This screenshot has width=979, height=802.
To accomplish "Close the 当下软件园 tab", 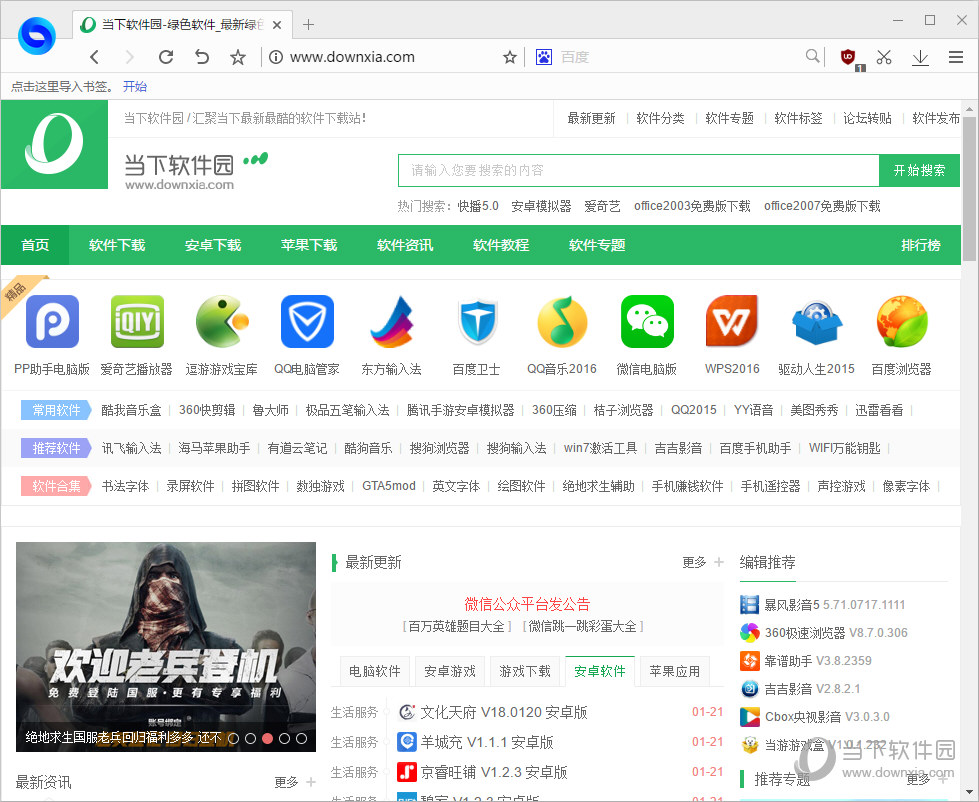I will [x=277, y=25].
